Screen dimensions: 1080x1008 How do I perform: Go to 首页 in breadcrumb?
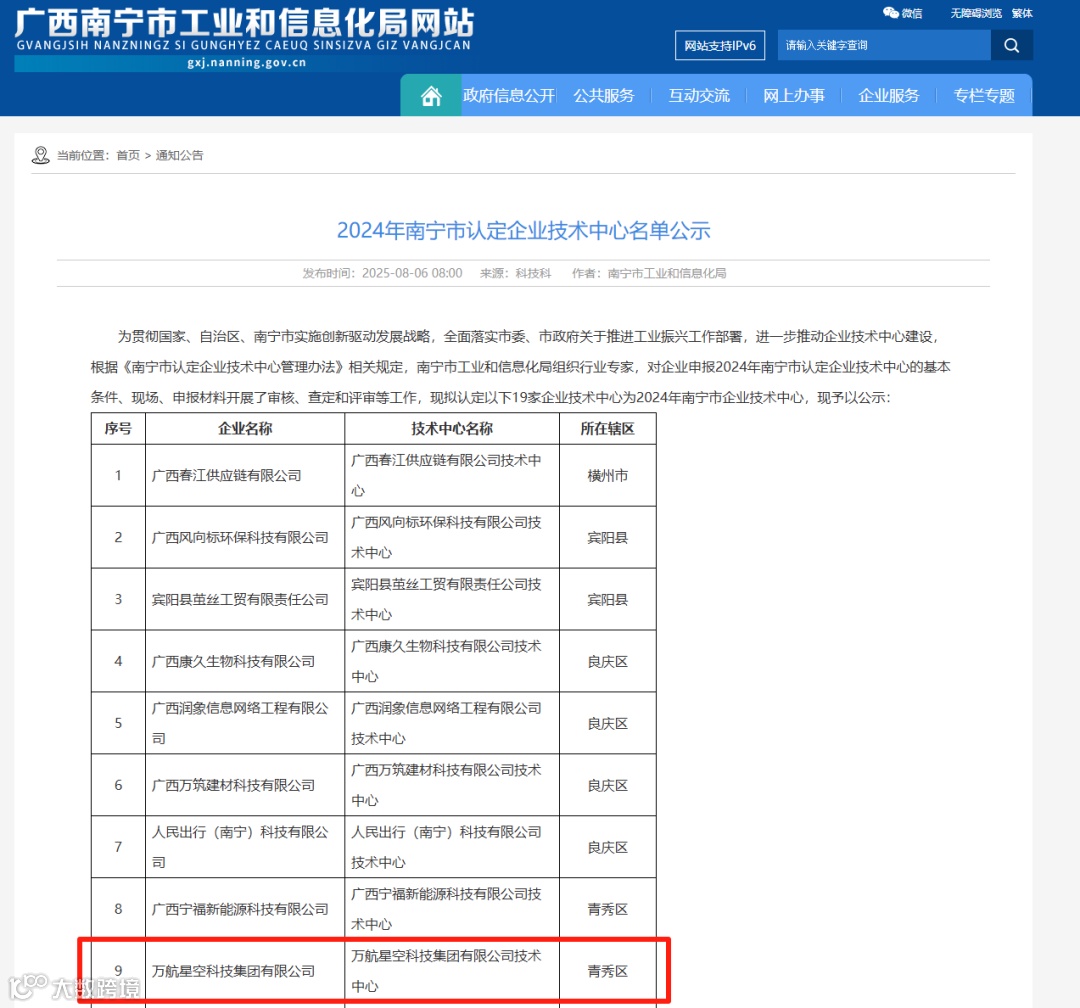pyautogui.click(x=128, y=155)
